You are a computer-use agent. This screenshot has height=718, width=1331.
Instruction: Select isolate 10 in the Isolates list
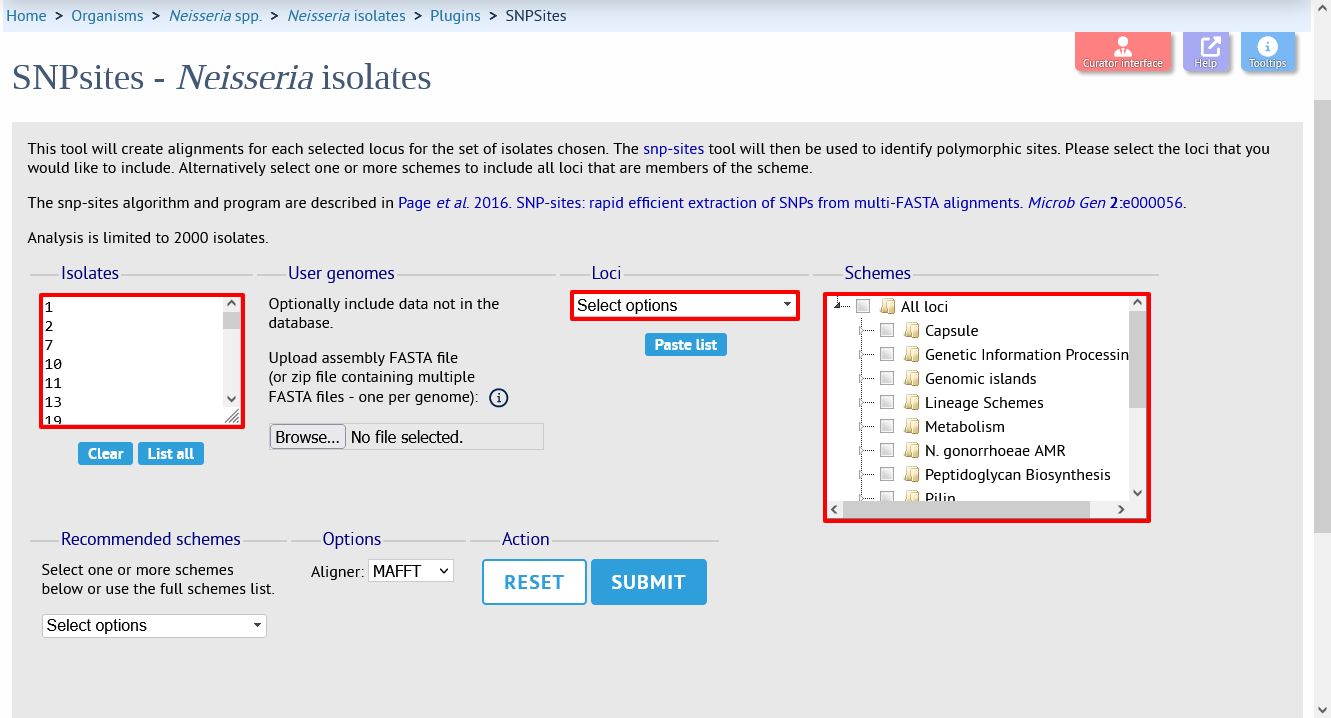point(54,364)
